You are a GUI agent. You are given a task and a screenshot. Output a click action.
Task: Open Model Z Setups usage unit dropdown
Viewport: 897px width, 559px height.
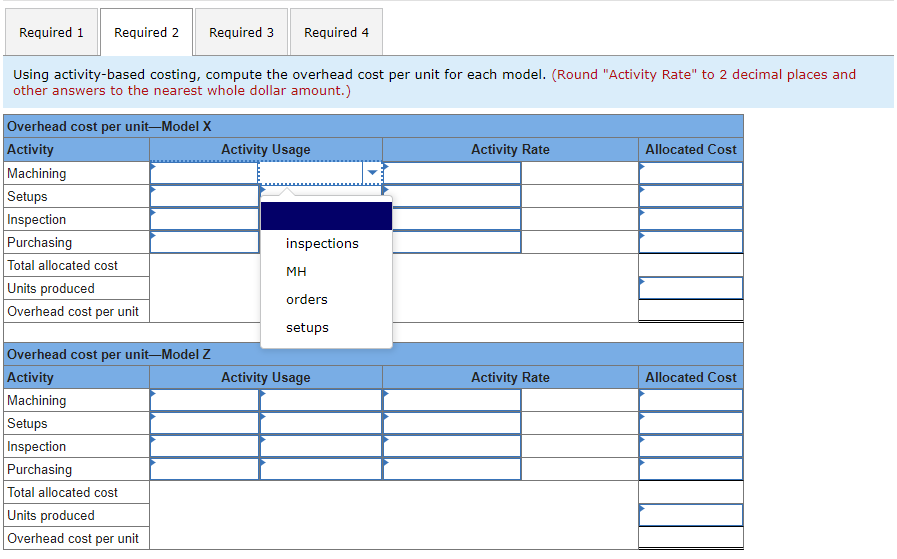pos(320,423)
